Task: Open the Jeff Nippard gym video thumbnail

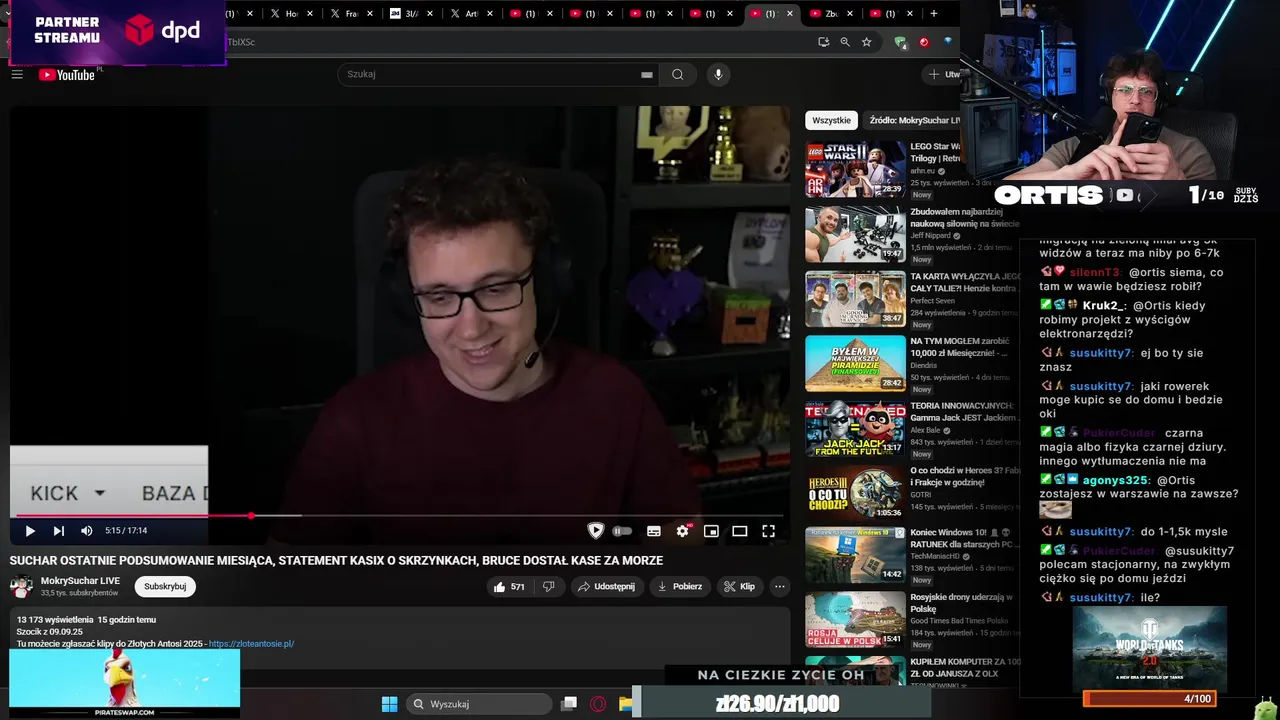Action: click(x=855, y=234)
